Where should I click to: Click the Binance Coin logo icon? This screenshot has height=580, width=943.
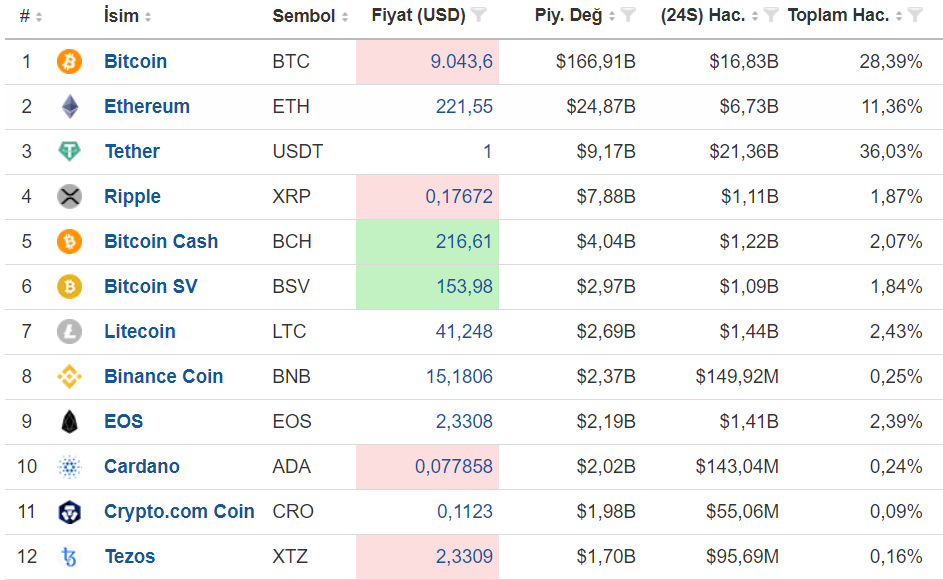69,377
